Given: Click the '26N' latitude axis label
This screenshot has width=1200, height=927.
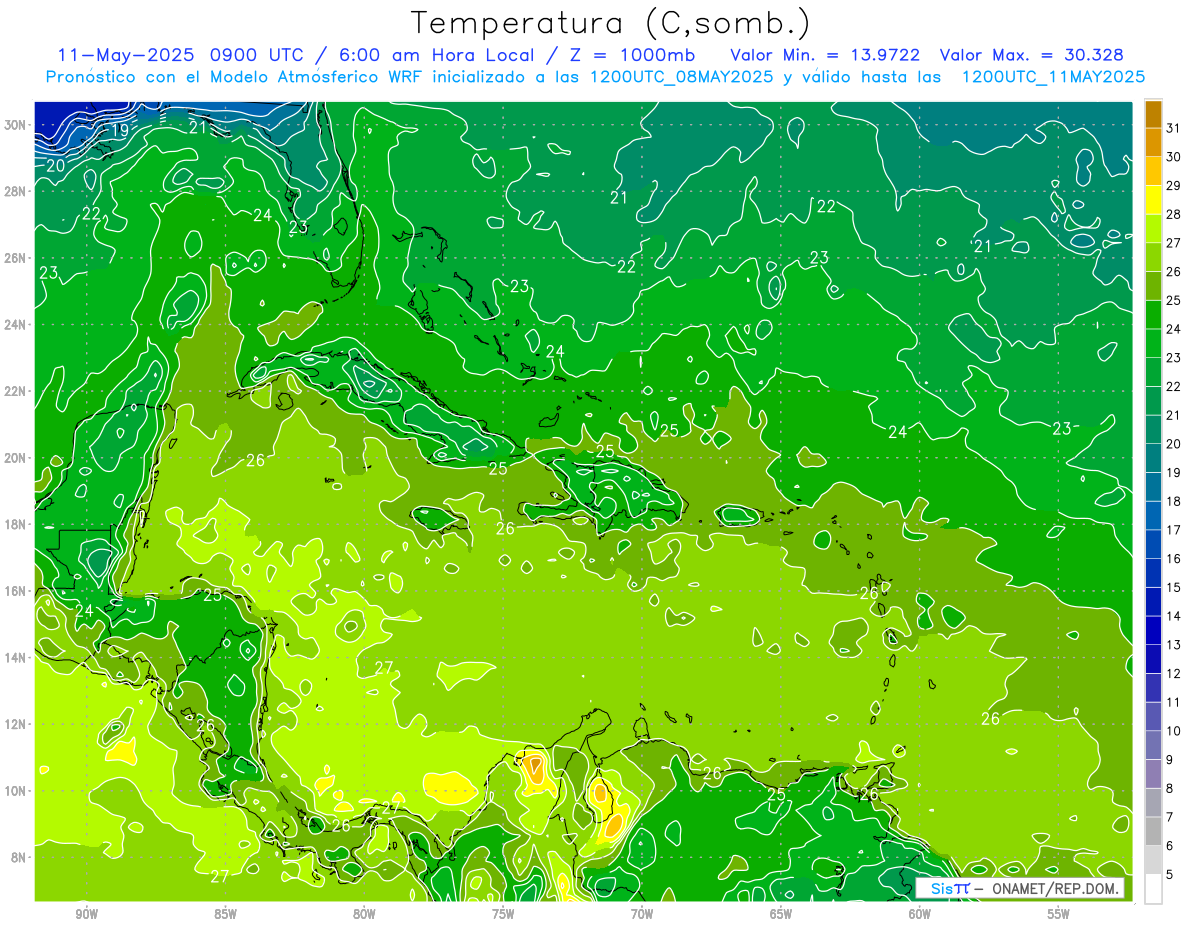Looking at the screenshot, I should click(x=16, y=258).
